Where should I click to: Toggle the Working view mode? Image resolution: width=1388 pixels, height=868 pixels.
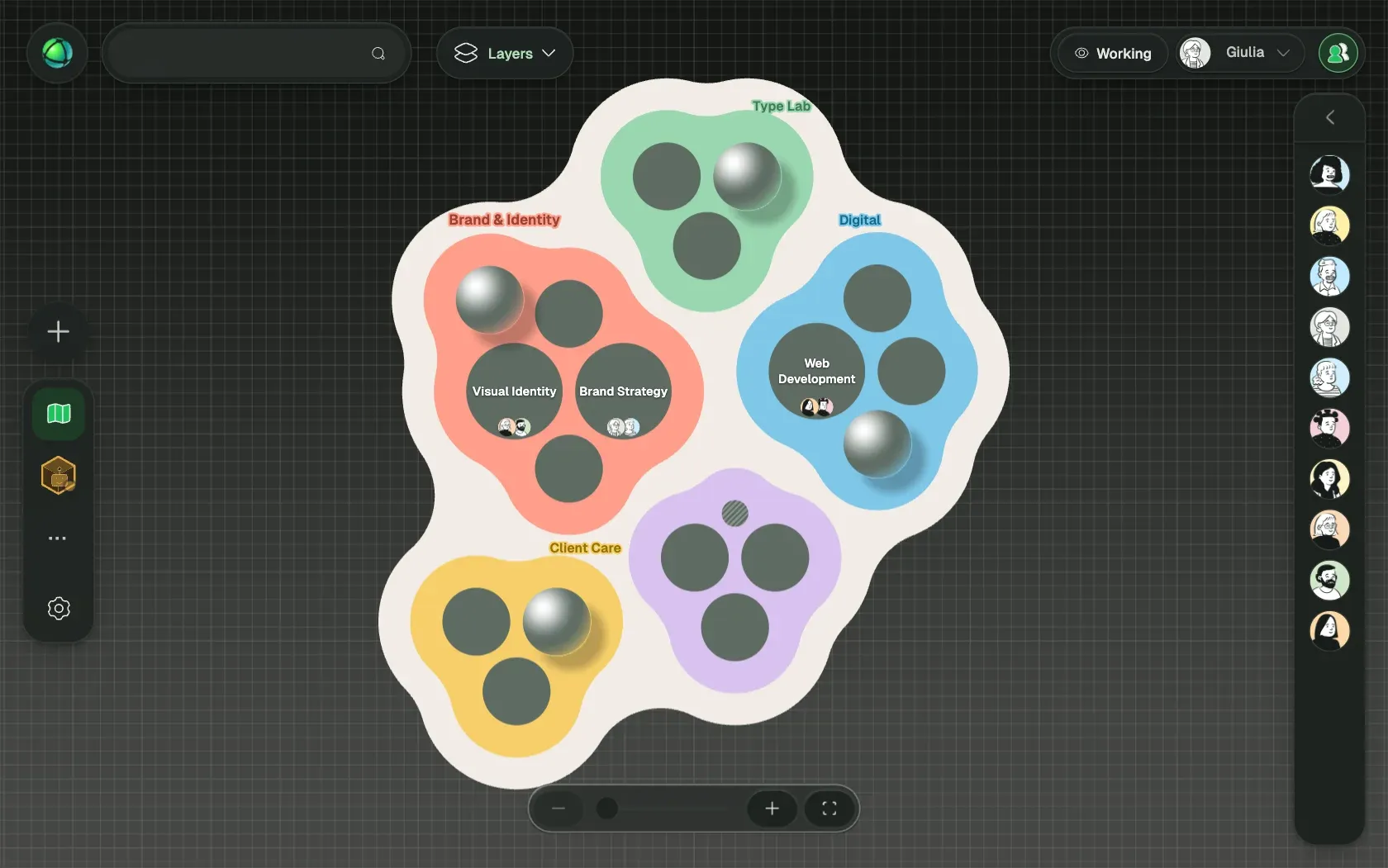pyautogui.click(x=1112, y=53)
